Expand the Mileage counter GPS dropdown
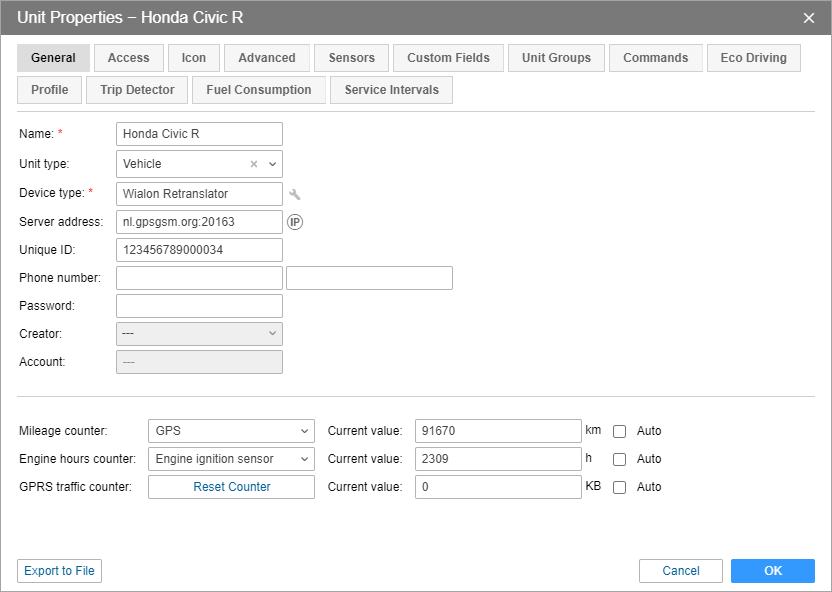 click(231, 431)
